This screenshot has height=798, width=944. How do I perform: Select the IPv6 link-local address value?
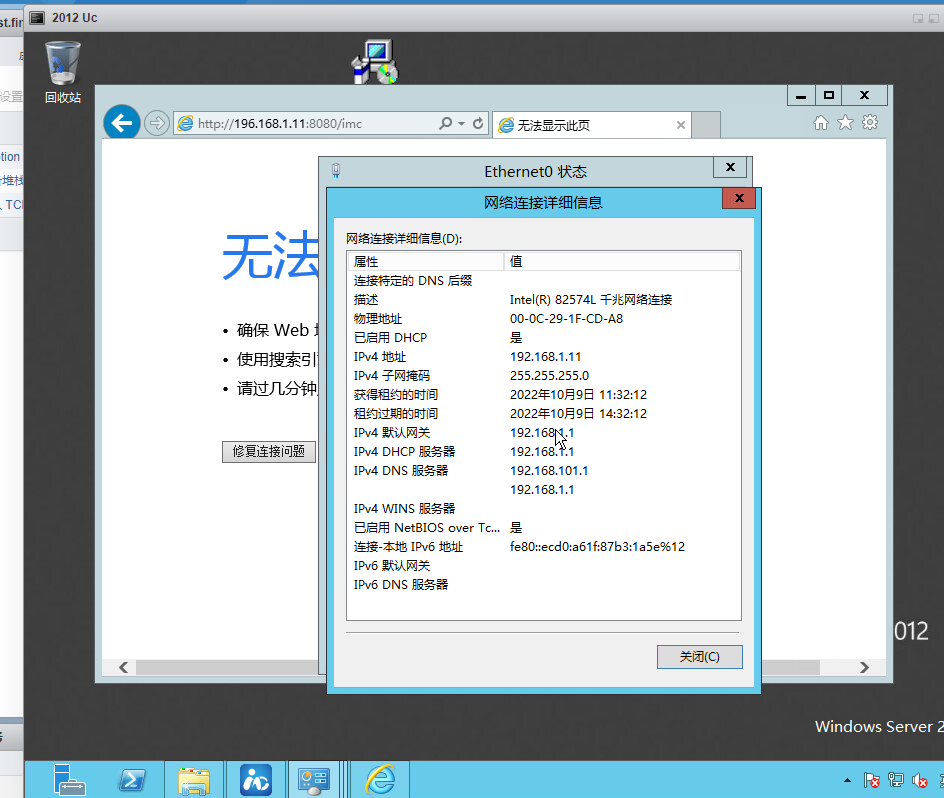click(x=597, y=547)
